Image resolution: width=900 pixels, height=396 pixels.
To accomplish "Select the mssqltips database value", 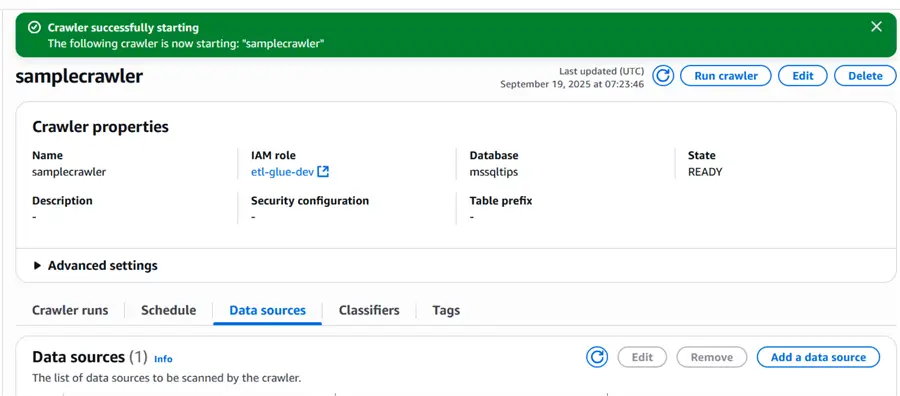I will [x=493, y=172].
